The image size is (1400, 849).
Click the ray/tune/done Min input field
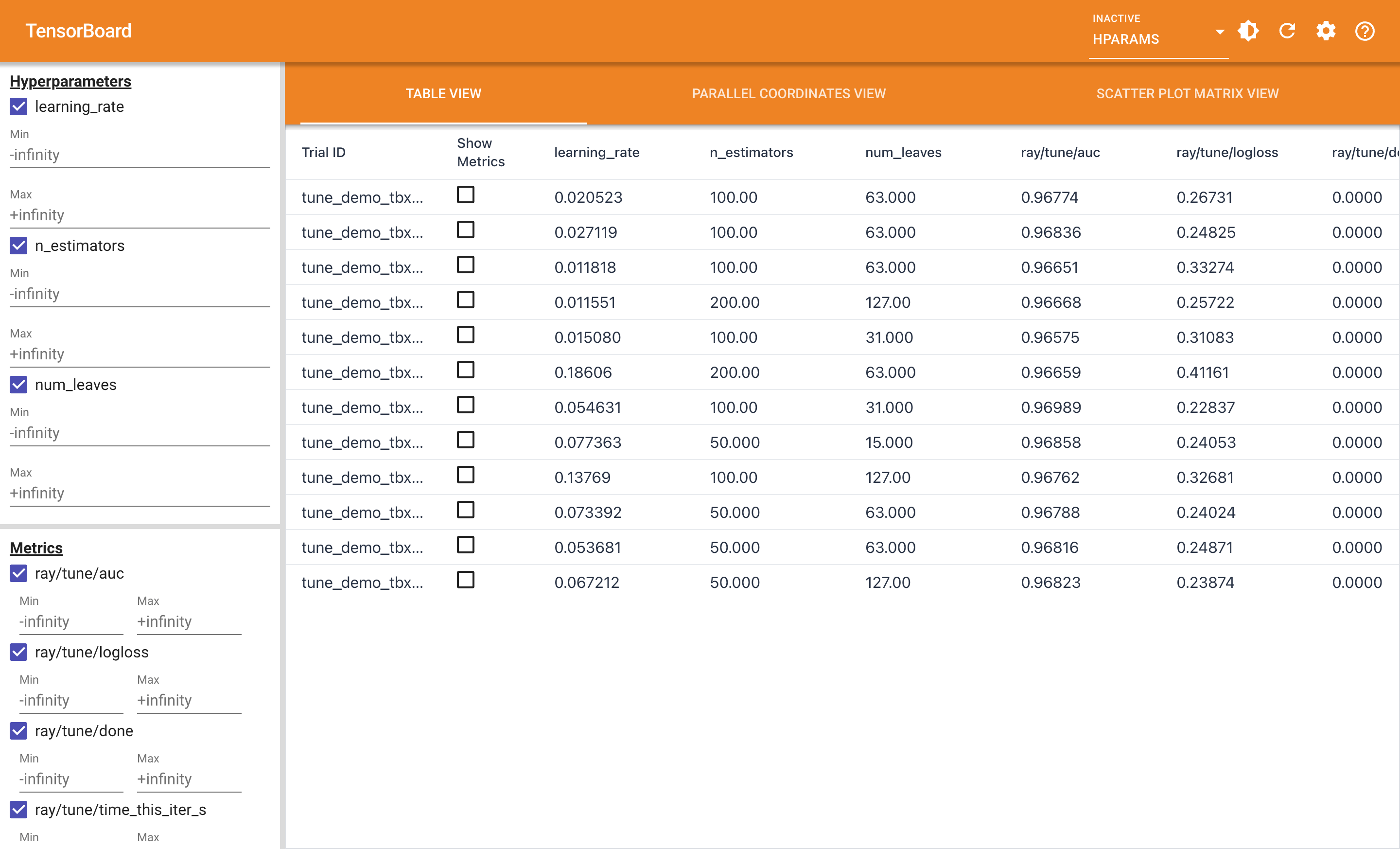point(71,779)
